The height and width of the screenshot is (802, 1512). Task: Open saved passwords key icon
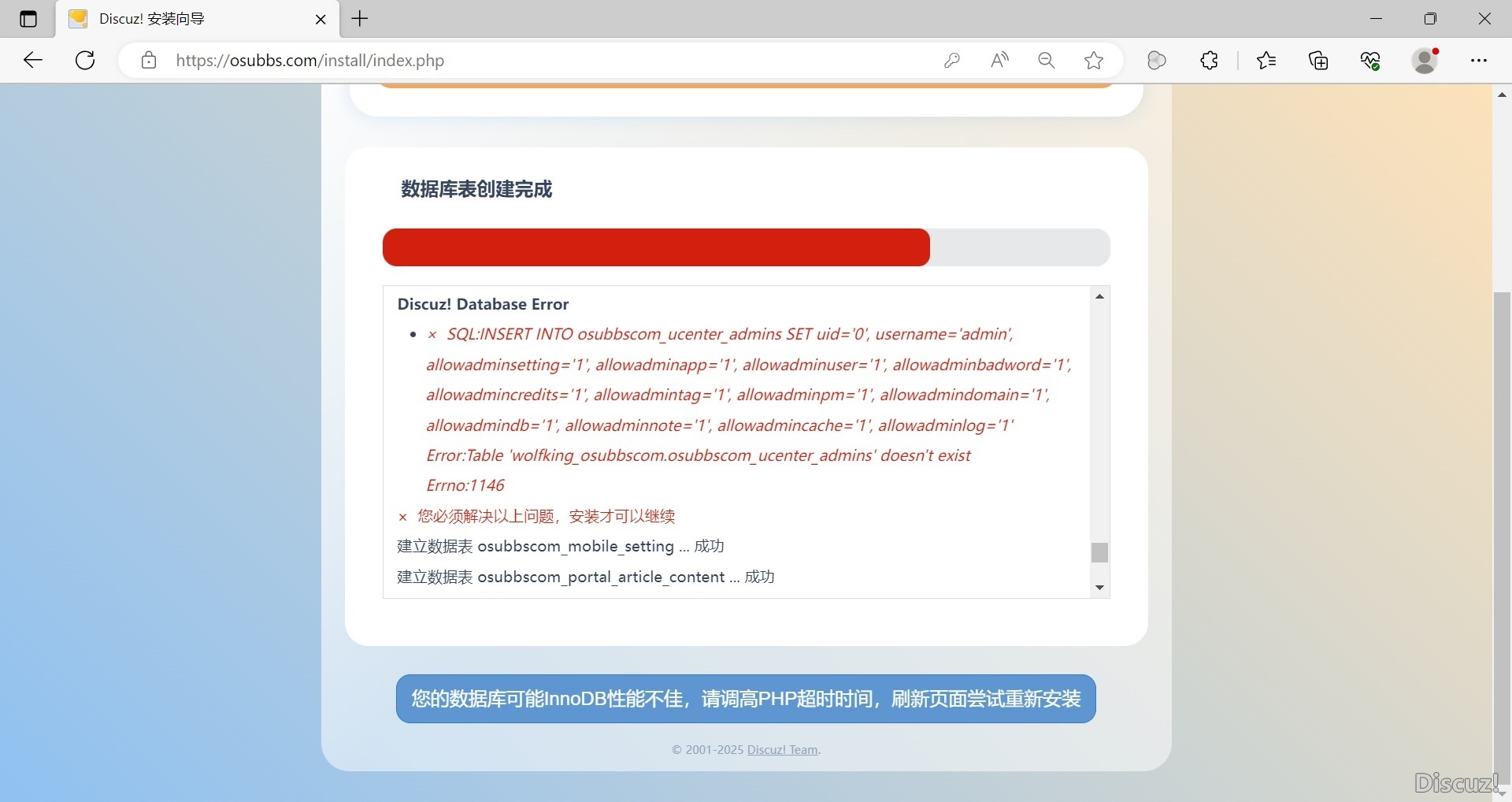[951, 61]
